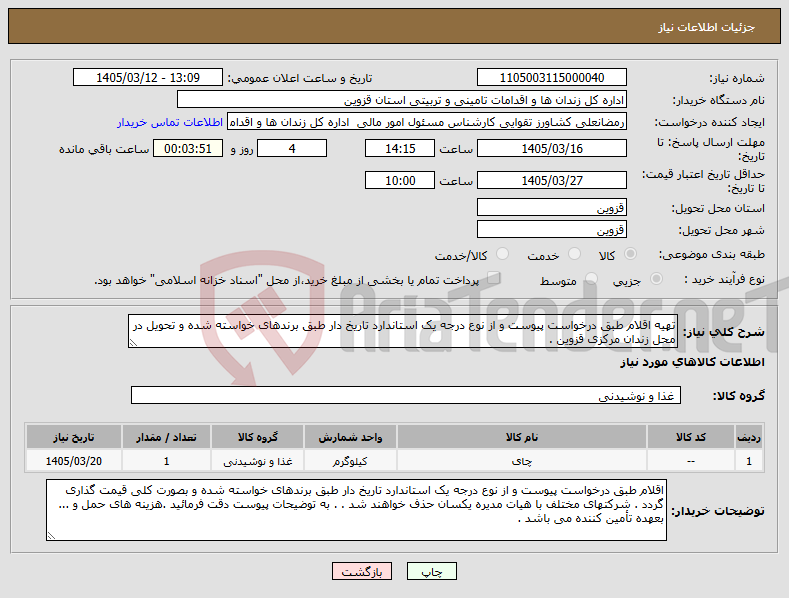Toggle the اسناد خزانه اسلامی payment checkbox
The width and height of the screenshot is (789, 598).
(494, 278)
